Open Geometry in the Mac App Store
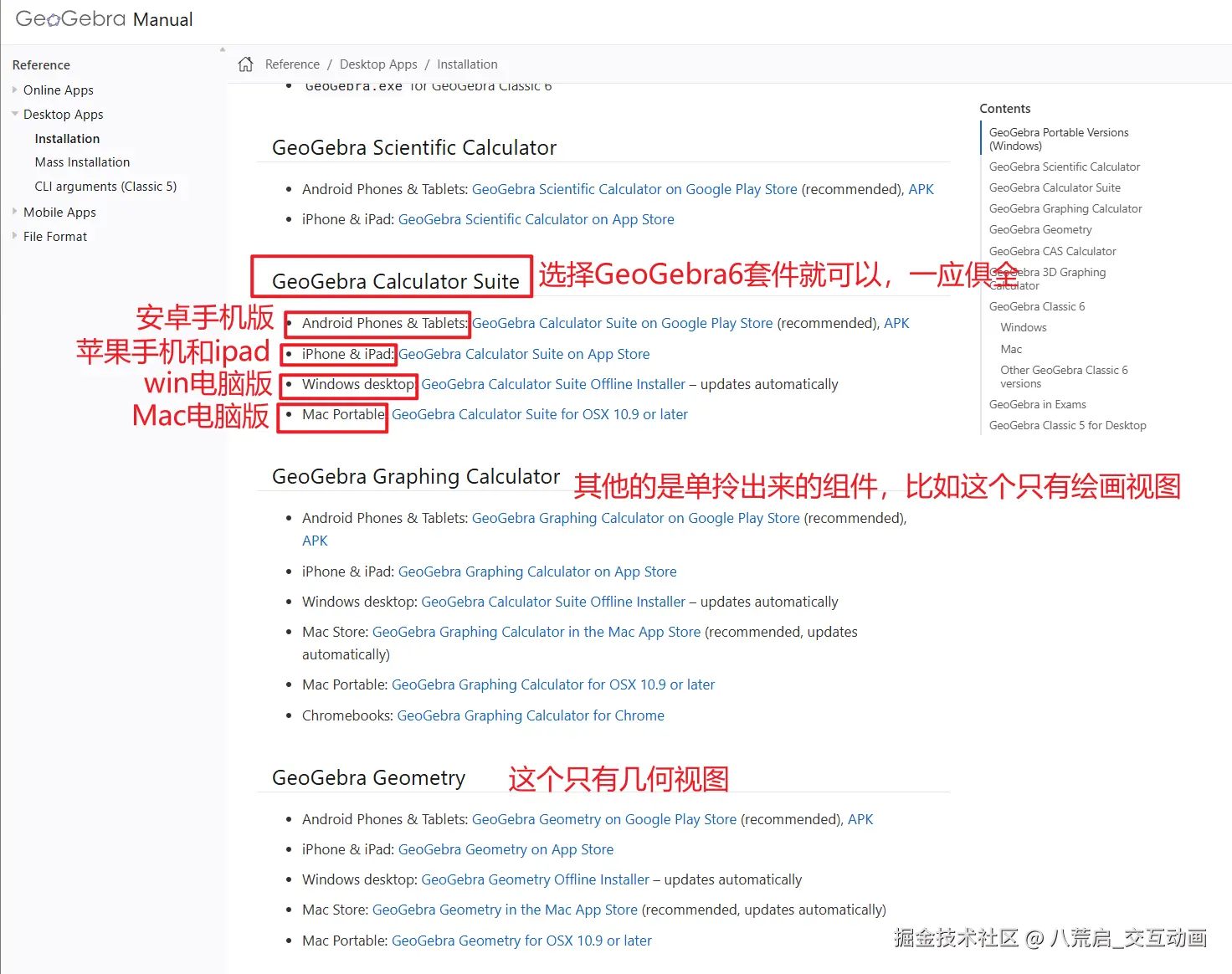Viewport: 1232px width, 974px height. point(505,910)
